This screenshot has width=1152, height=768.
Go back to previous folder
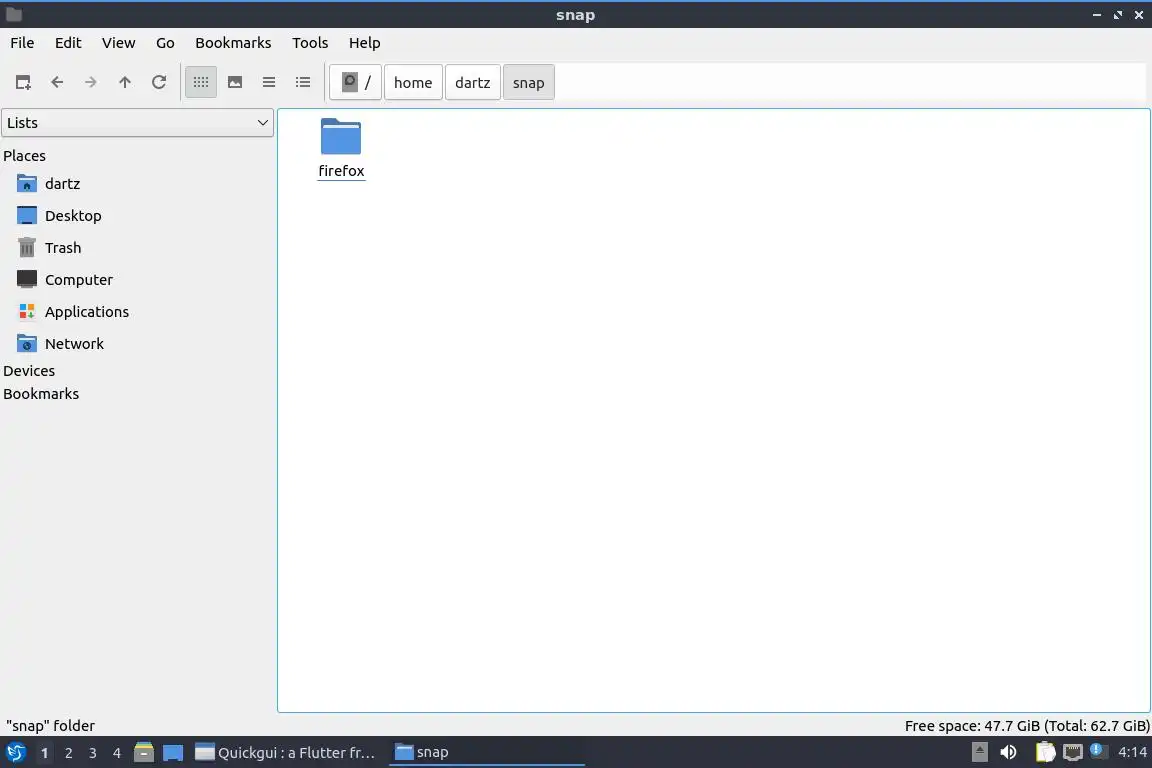(57, 82)
